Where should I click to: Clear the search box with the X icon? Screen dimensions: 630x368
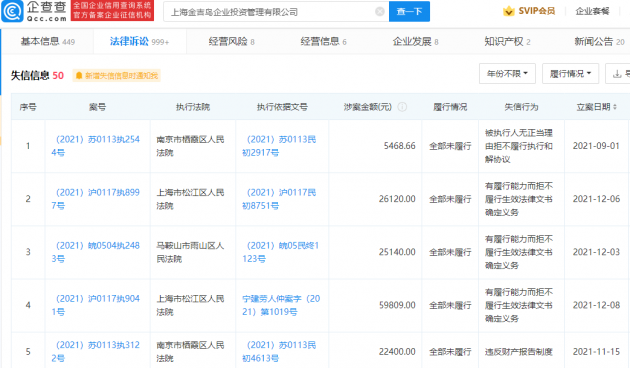(380, 12)
